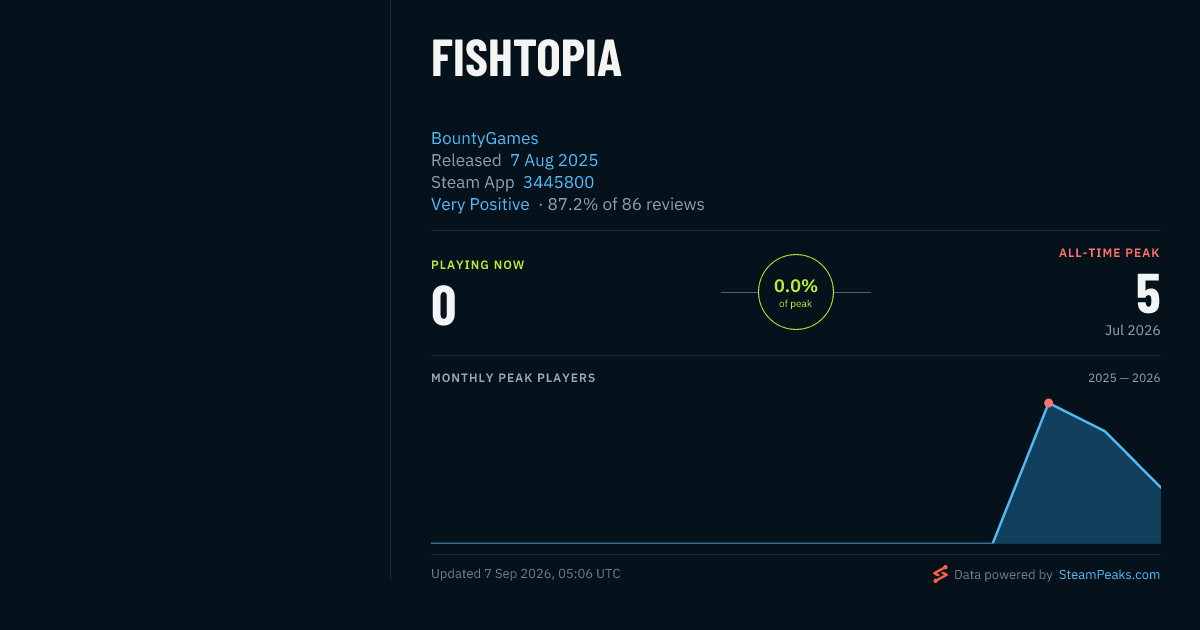Click the Very Positive review rating
1200x630 pixels.
pos(480,204)
